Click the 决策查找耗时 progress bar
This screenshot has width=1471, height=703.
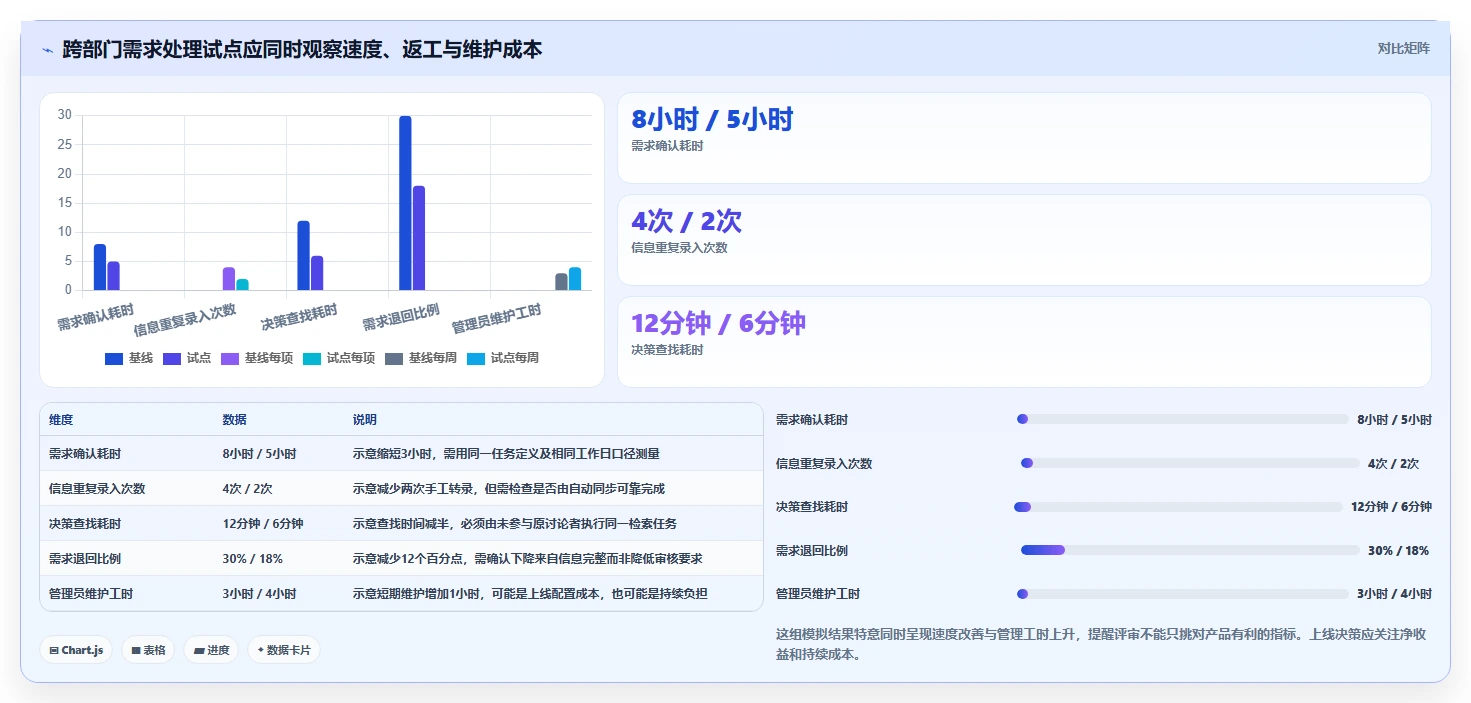[1178, 507]
